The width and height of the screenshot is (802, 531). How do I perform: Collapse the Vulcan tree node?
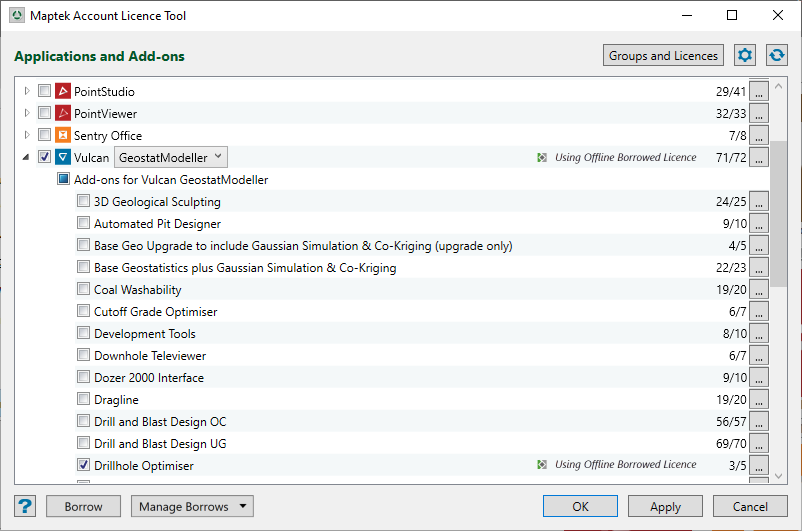coord(26,158)
